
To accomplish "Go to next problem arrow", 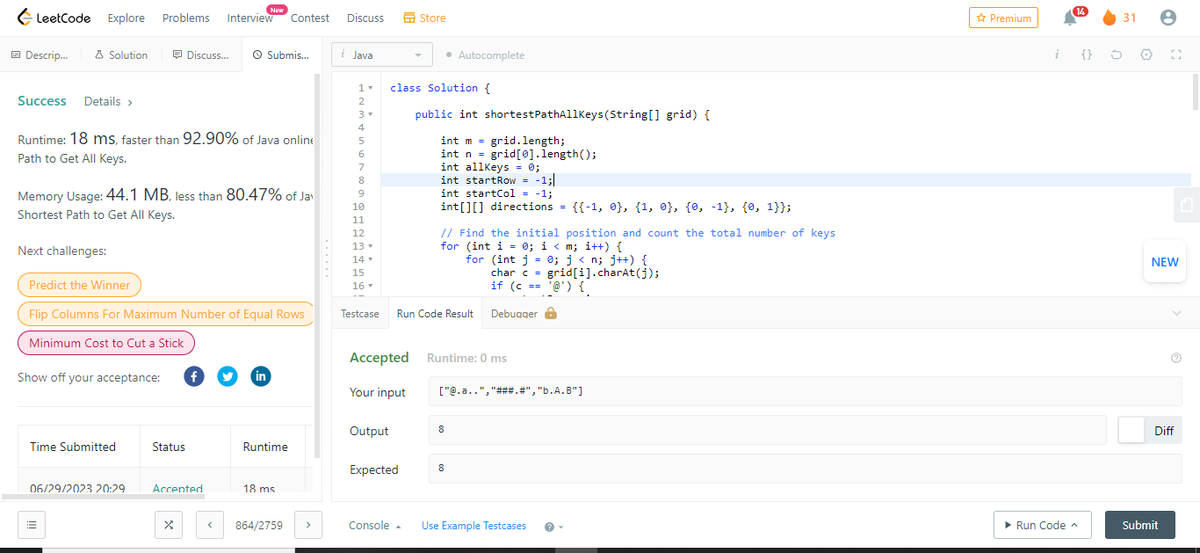I will [x=309, y=525].
